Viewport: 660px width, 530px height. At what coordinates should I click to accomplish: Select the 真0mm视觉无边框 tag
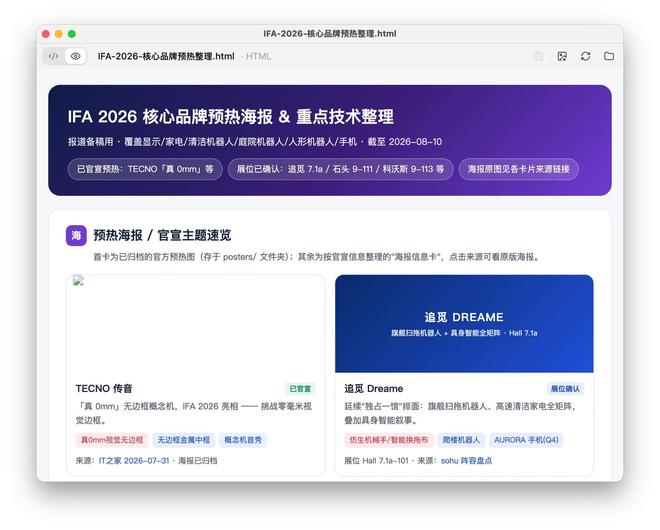click(x=112, y=440)
